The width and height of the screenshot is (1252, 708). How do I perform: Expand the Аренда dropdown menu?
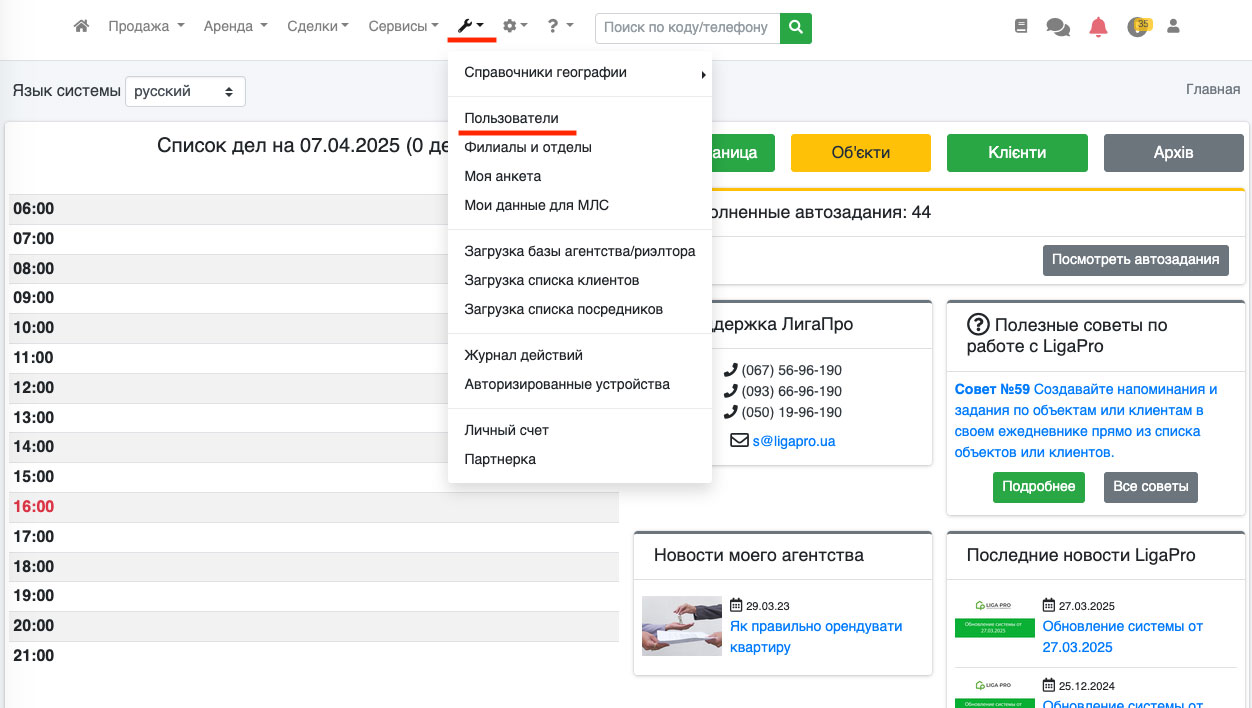(x=235, y=27)
